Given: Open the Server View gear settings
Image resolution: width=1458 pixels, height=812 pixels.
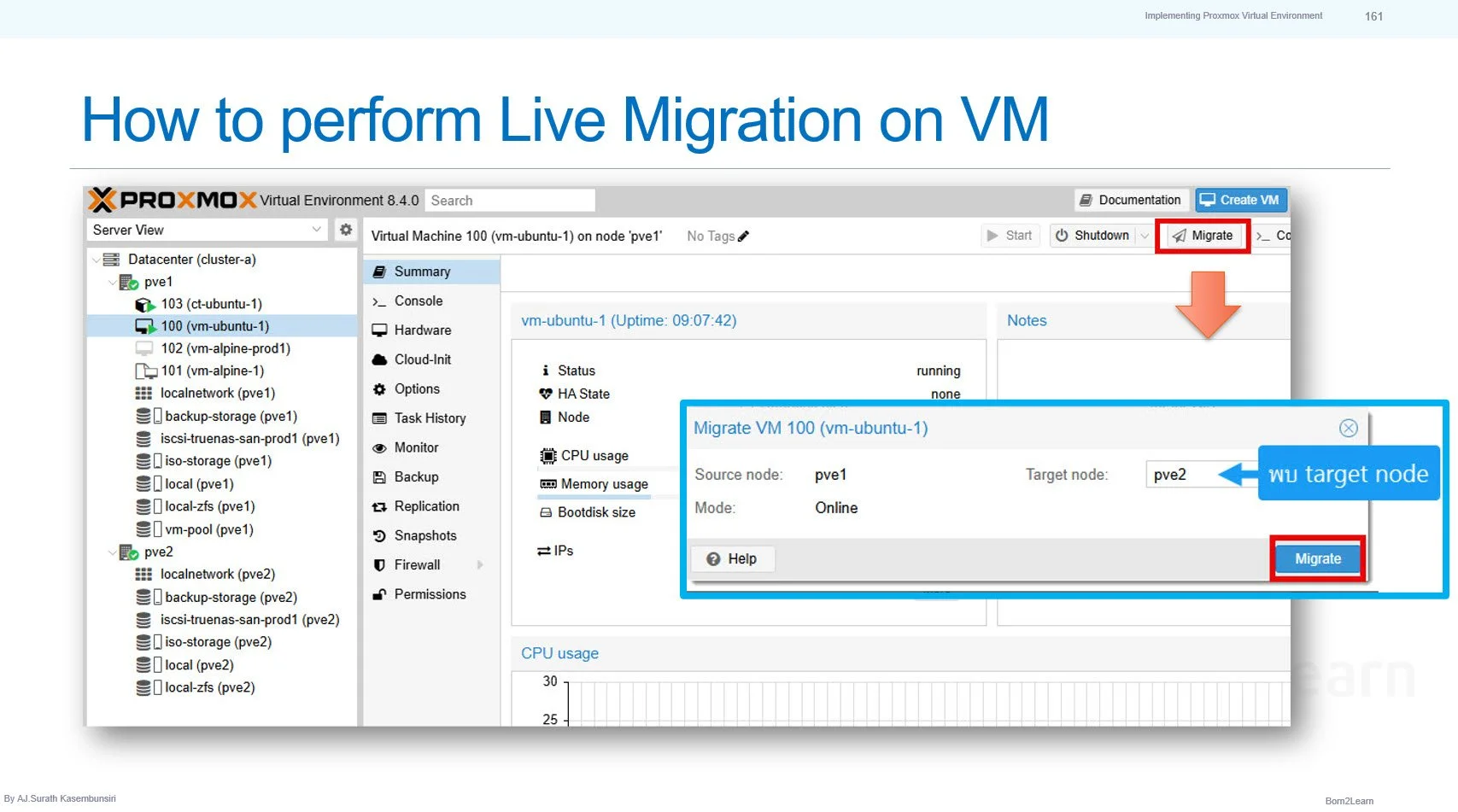Looking at the screenshot, I should point(345,230).
